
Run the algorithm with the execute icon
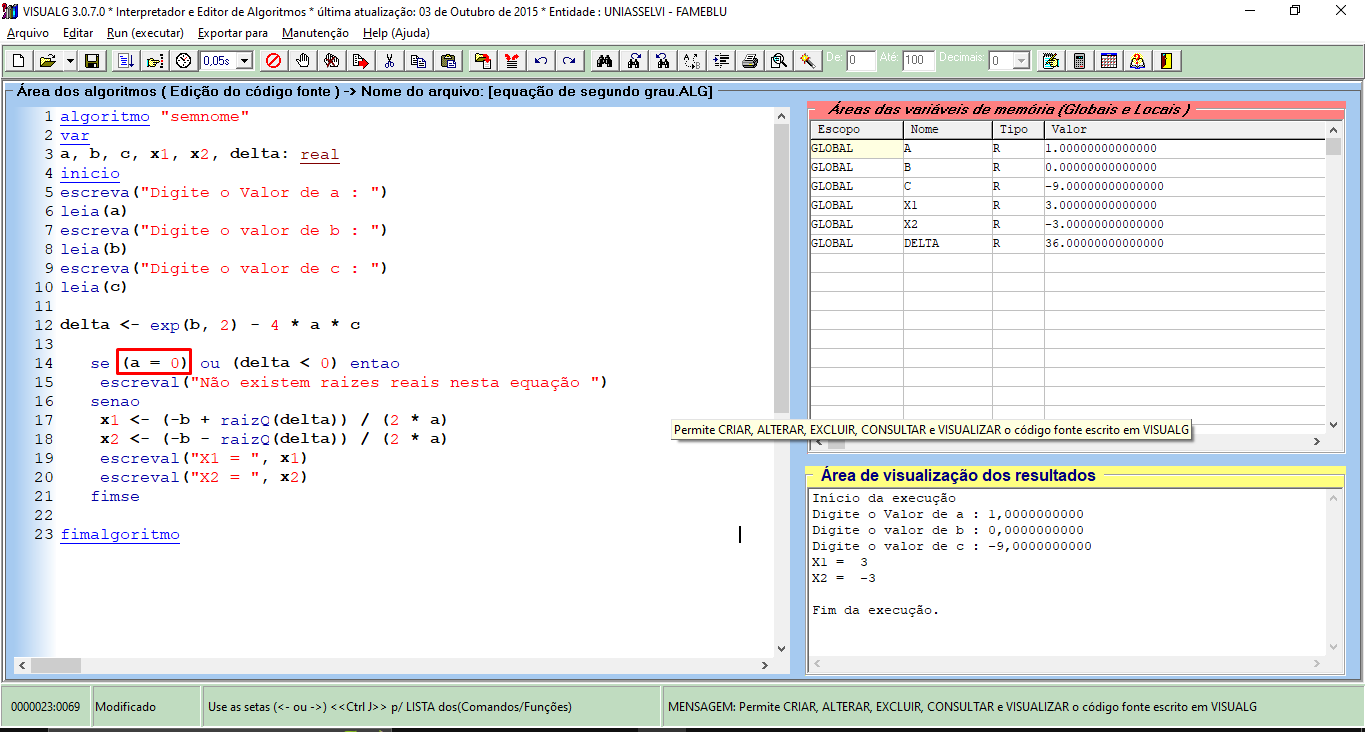(x=125, y=61)
